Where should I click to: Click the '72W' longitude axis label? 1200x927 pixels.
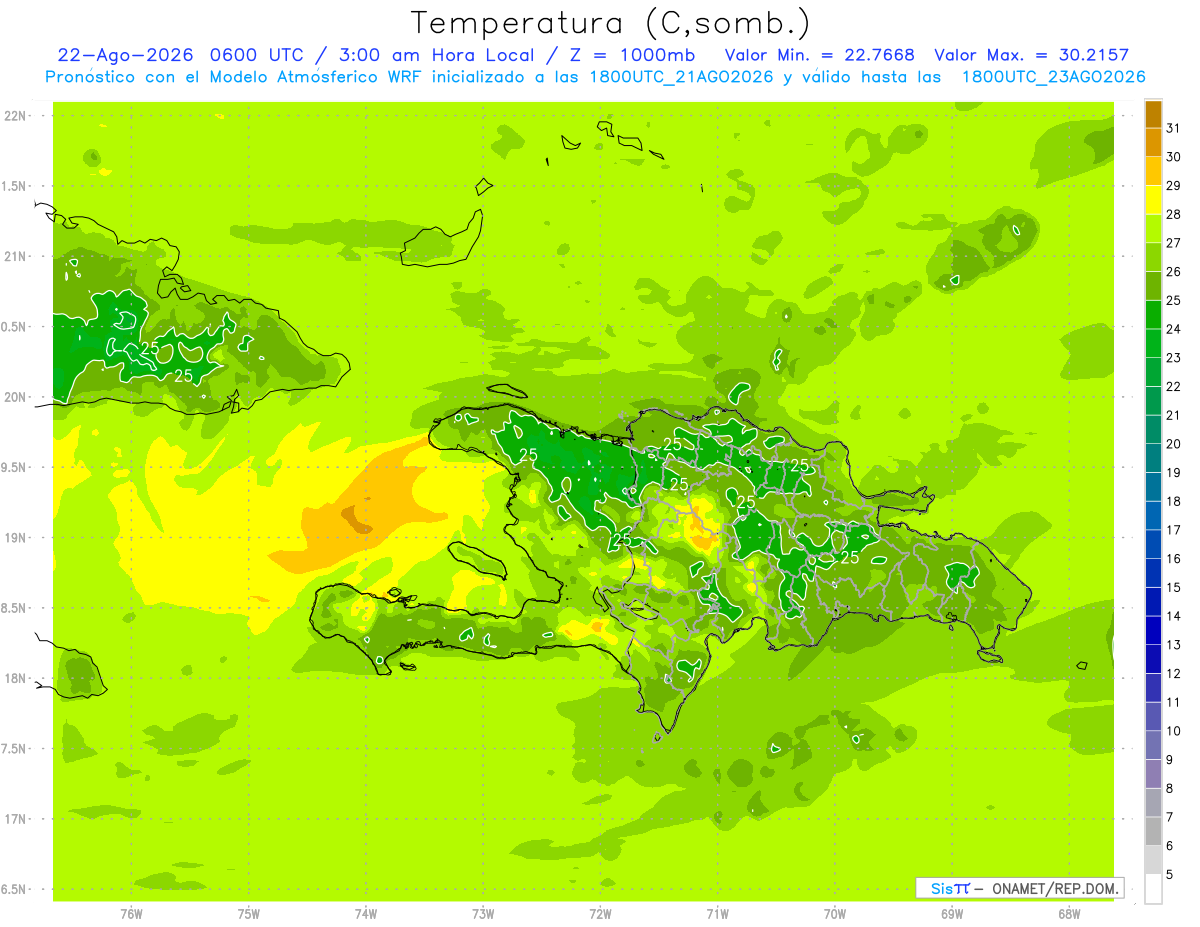(600, 913)
